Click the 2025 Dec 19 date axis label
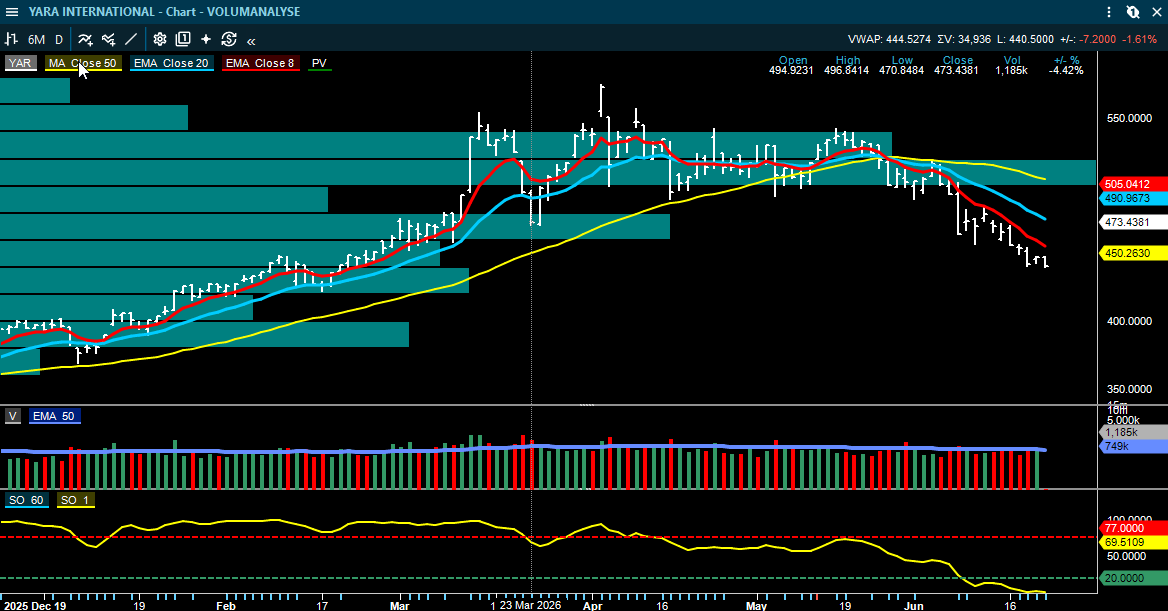 pos(34,606)
